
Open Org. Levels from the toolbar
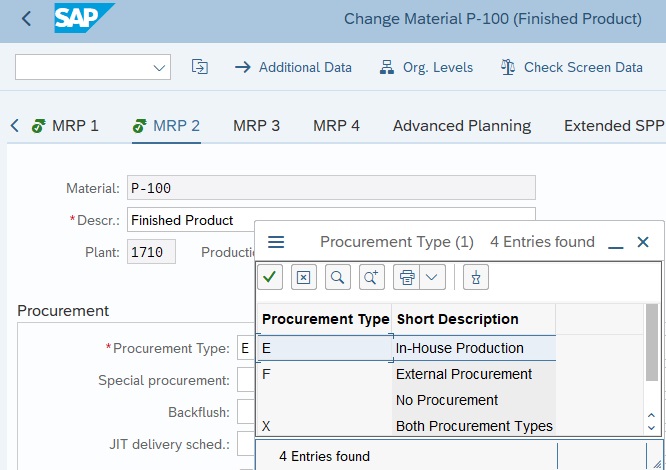tap(428, 67)
